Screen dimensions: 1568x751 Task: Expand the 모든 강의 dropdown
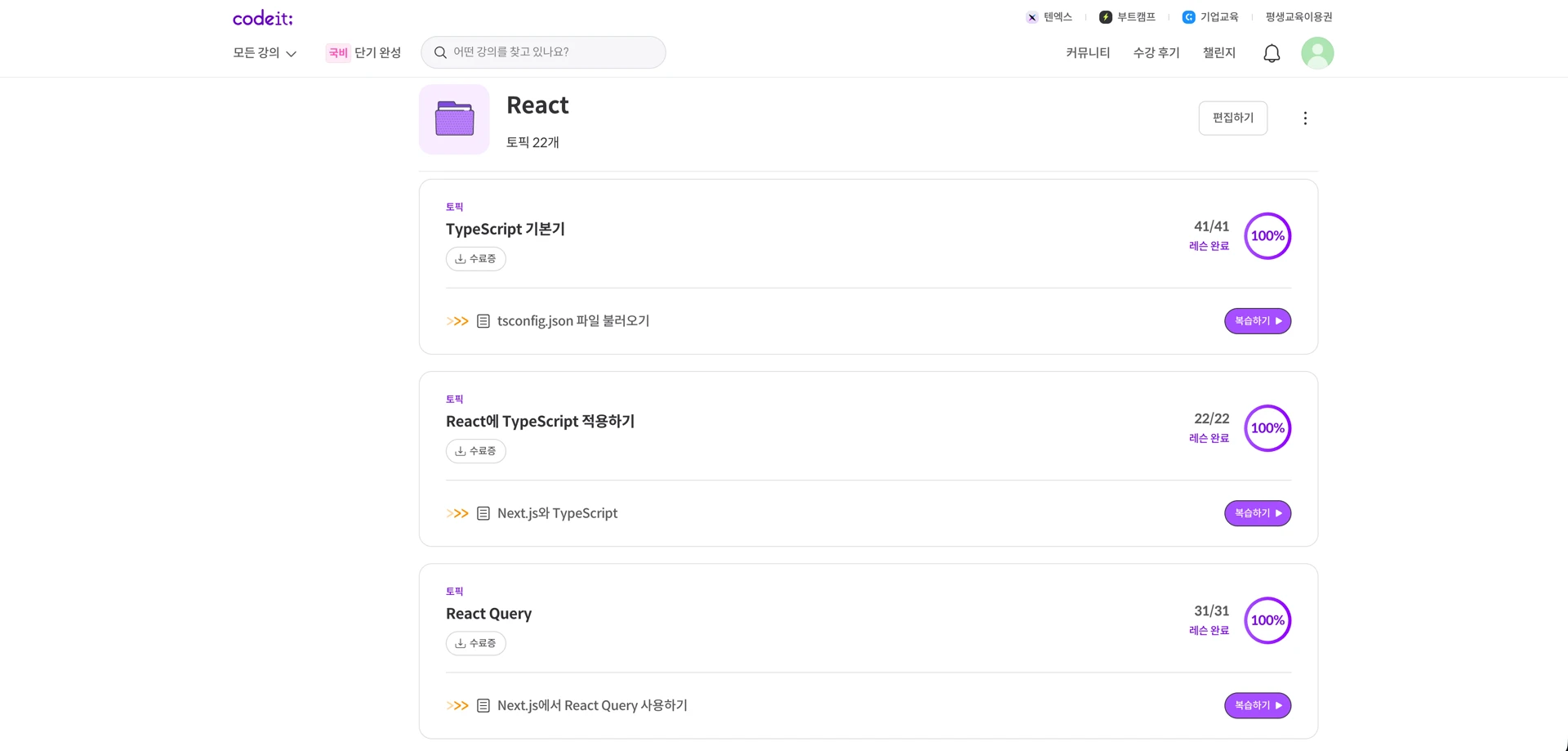pos(265,53)
